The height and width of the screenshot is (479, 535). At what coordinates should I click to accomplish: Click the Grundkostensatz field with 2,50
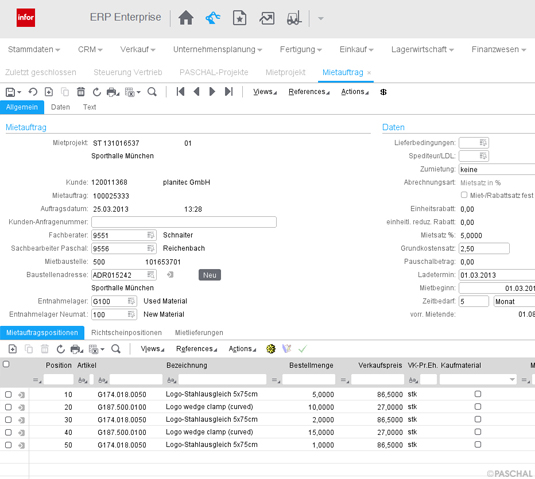pyautogui.click(x=484, y=248)
